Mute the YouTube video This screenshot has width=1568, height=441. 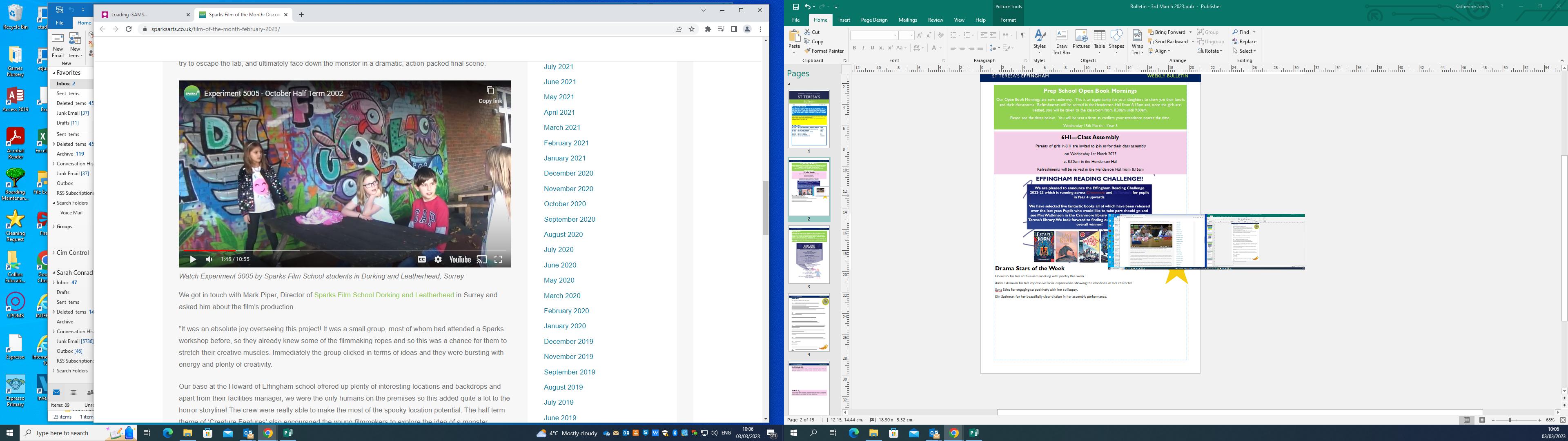209,259
